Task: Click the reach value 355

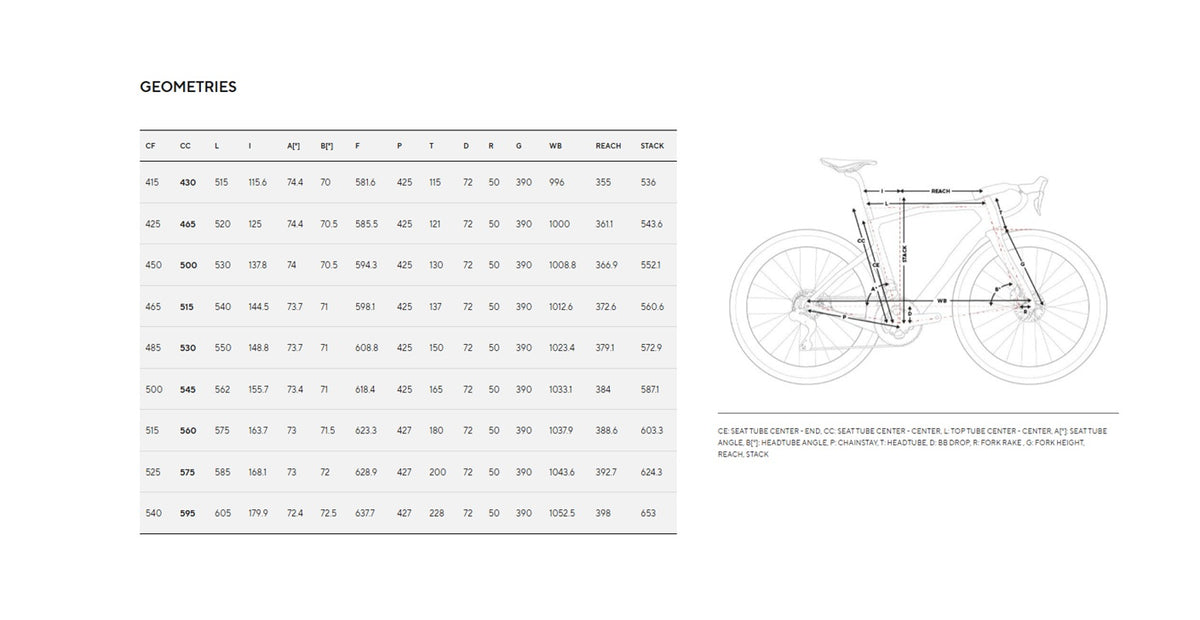Action: pos(603,183)
